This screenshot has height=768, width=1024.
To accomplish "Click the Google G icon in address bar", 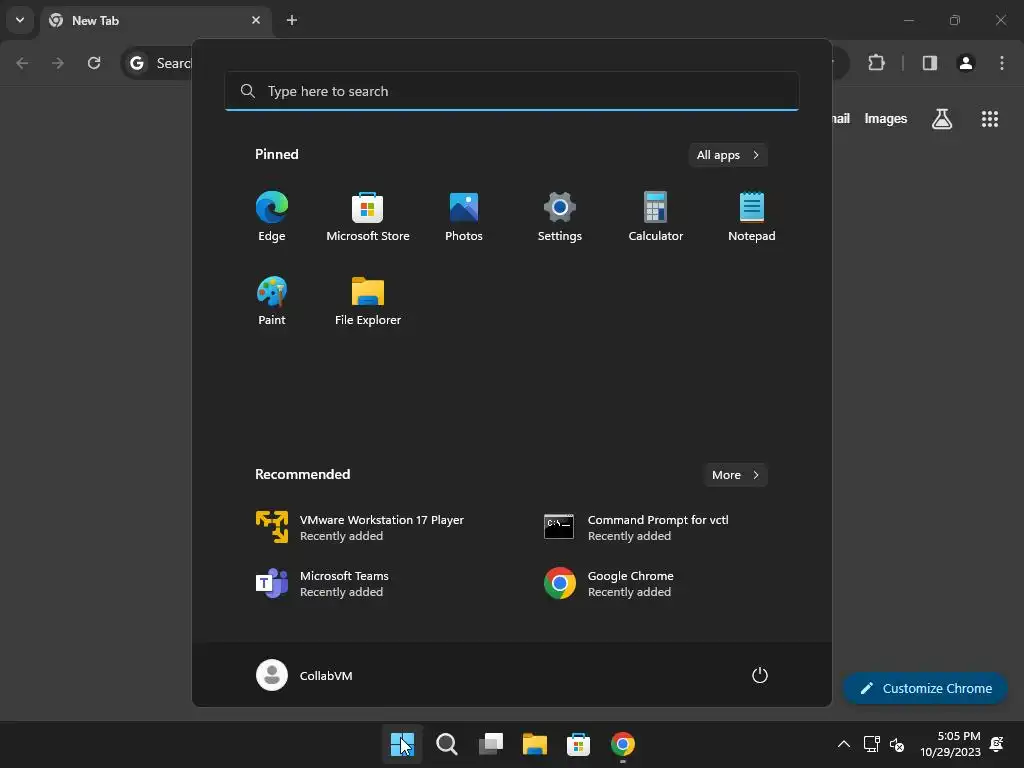I will click(136, 63).
